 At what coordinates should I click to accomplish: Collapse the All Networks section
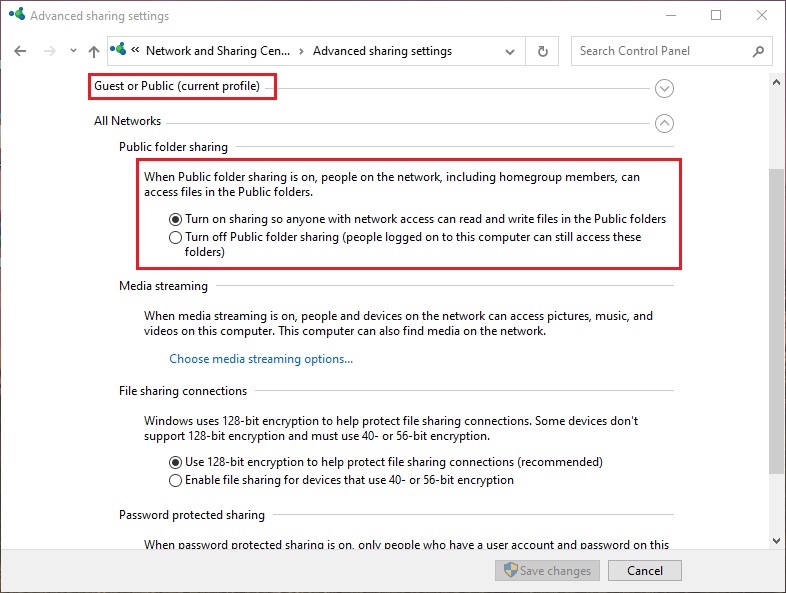point(664,124)
